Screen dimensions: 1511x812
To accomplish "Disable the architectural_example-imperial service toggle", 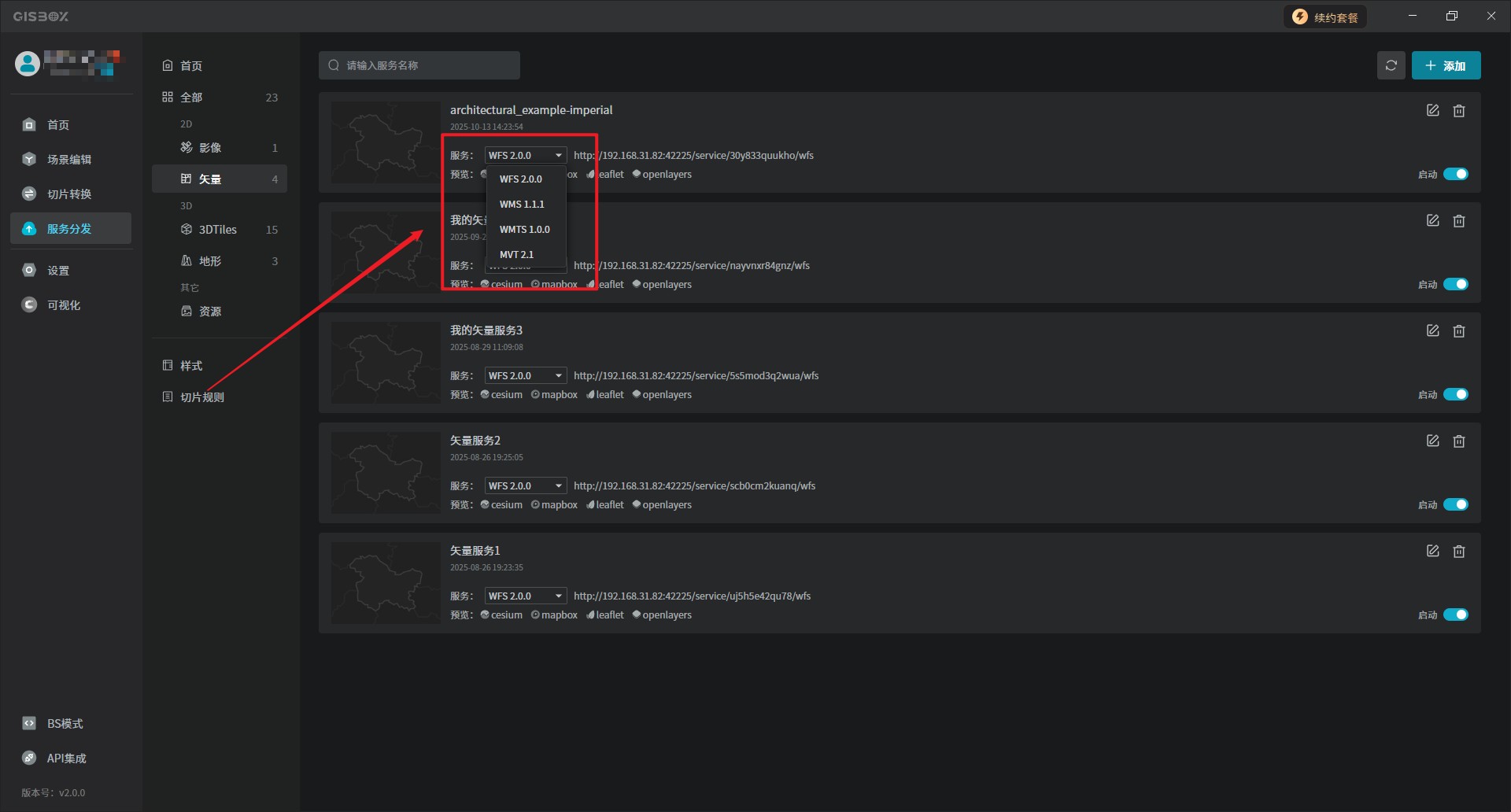I will 1455,174.
